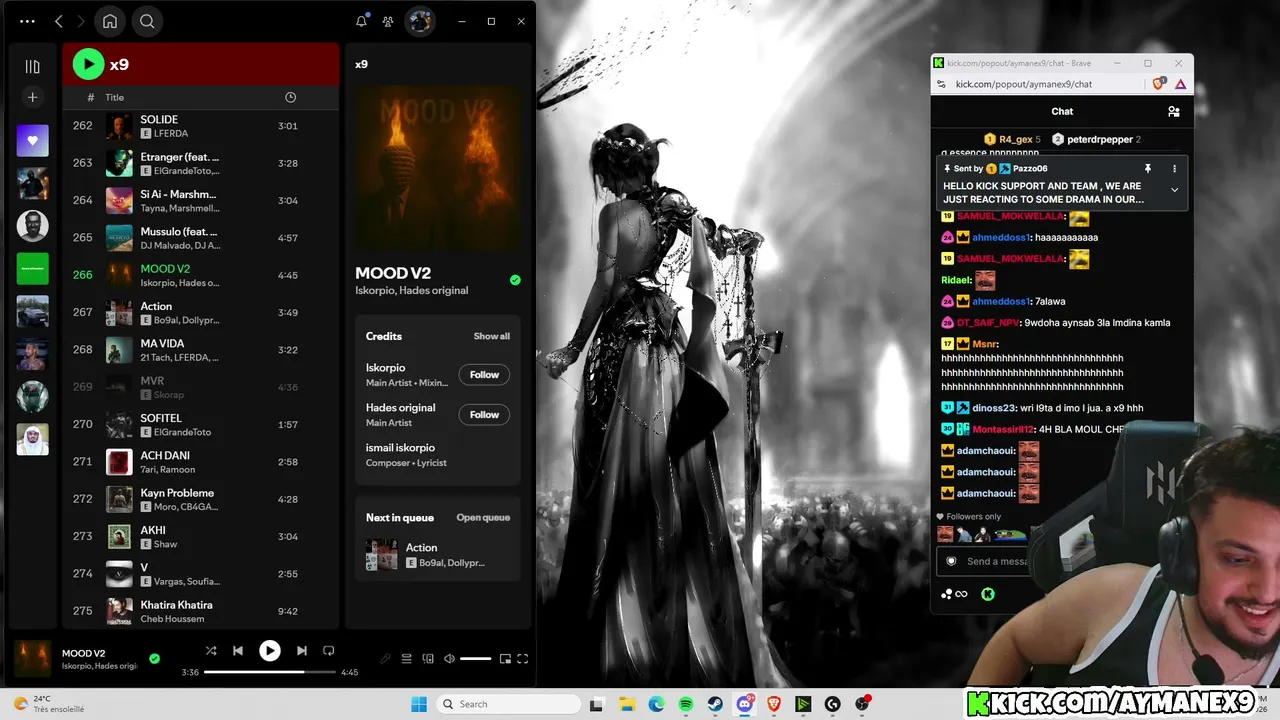The image size is (1280, 720).
Task: Click the MOOD V2 cover art in the side panel
Action: (438, 167)
